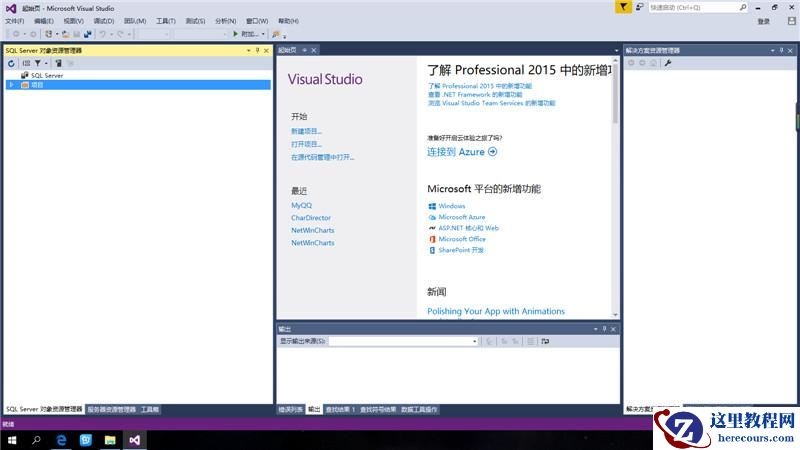Click the Open Project link under 开始
The image size is (800, 450).
point(306,144)
